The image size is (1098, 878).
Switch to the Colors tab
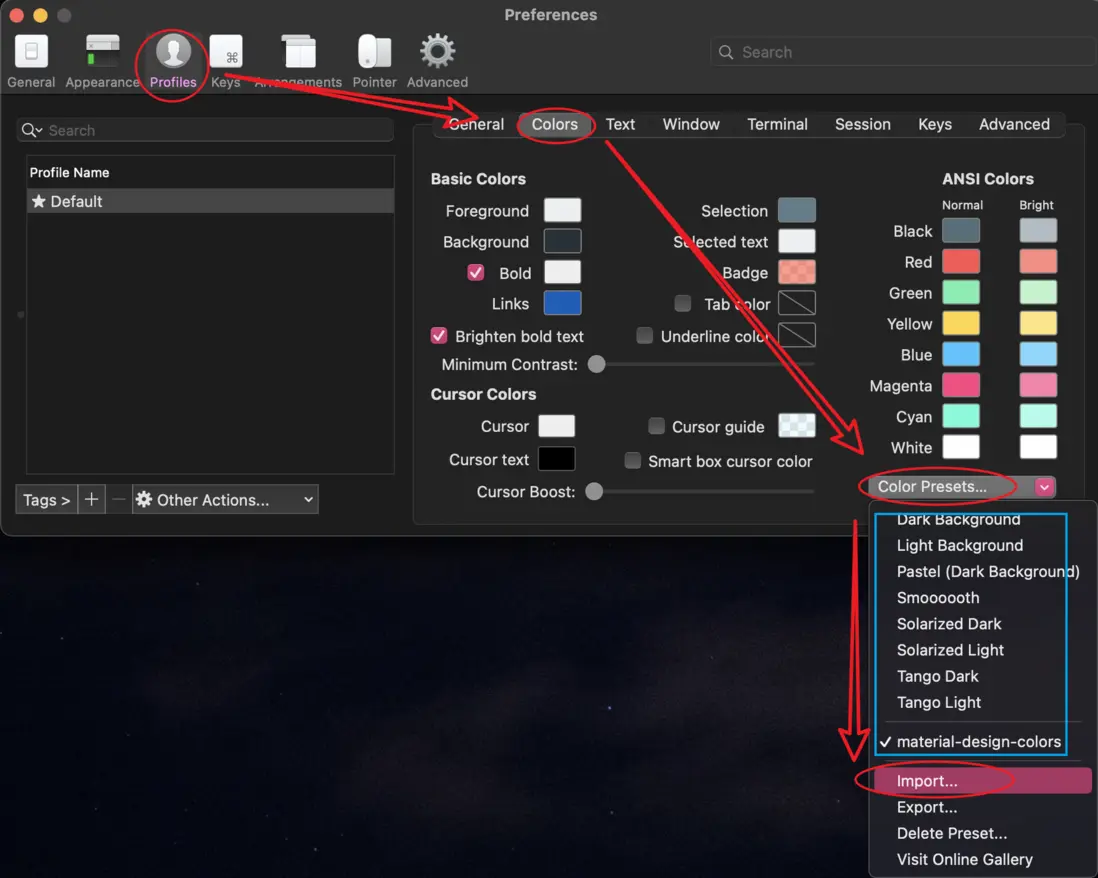coord(555,124)
